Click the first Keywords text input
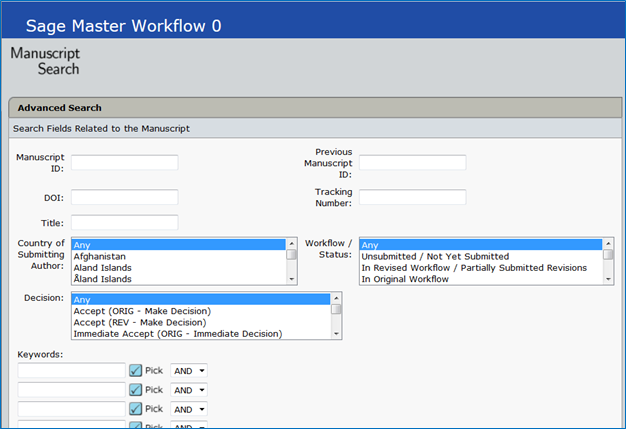Viewport: 626px width, 429px height. (x=71, y=371)
